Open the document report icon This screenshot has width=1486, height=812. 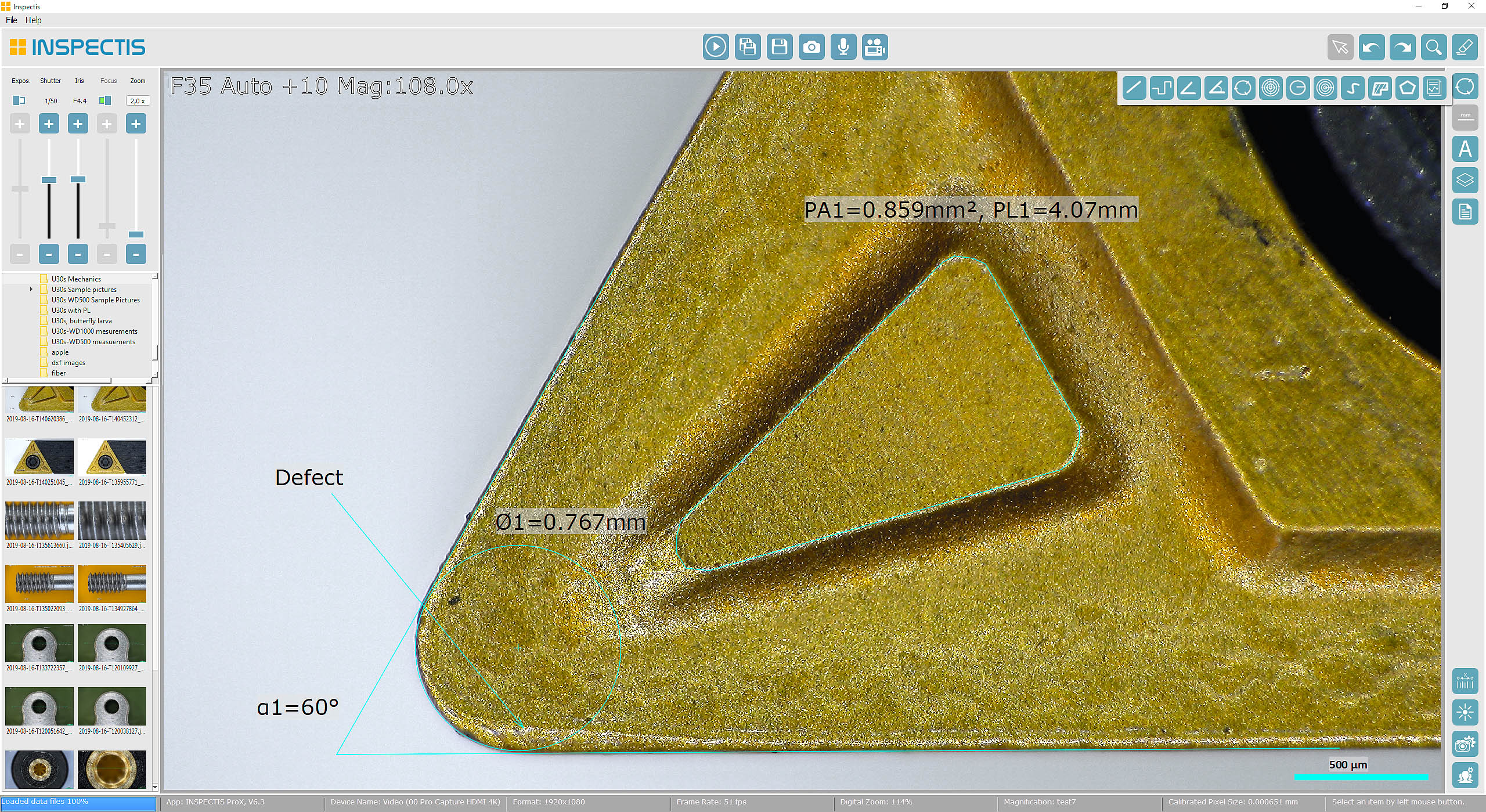point(1465,212)
